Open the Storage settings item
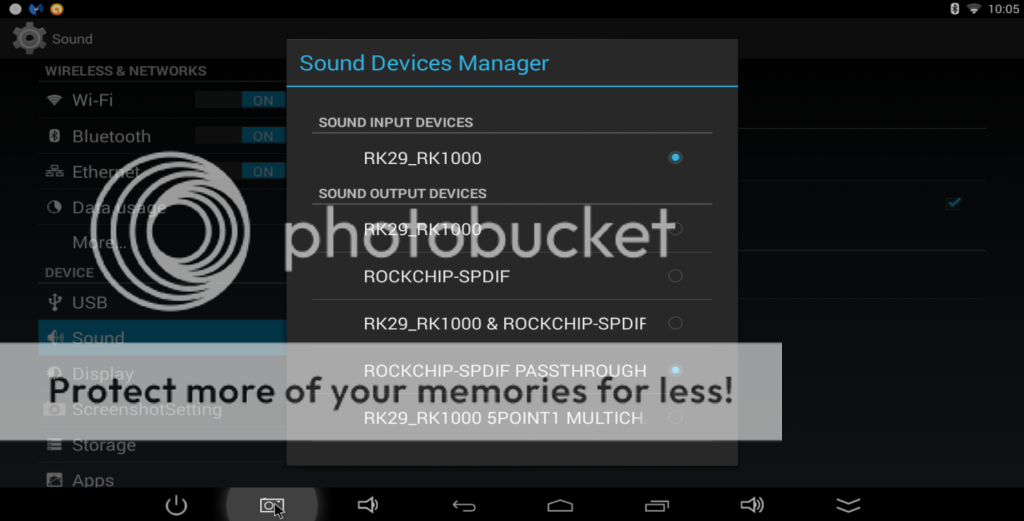1024x521 pixels. [x=162, y=445]
